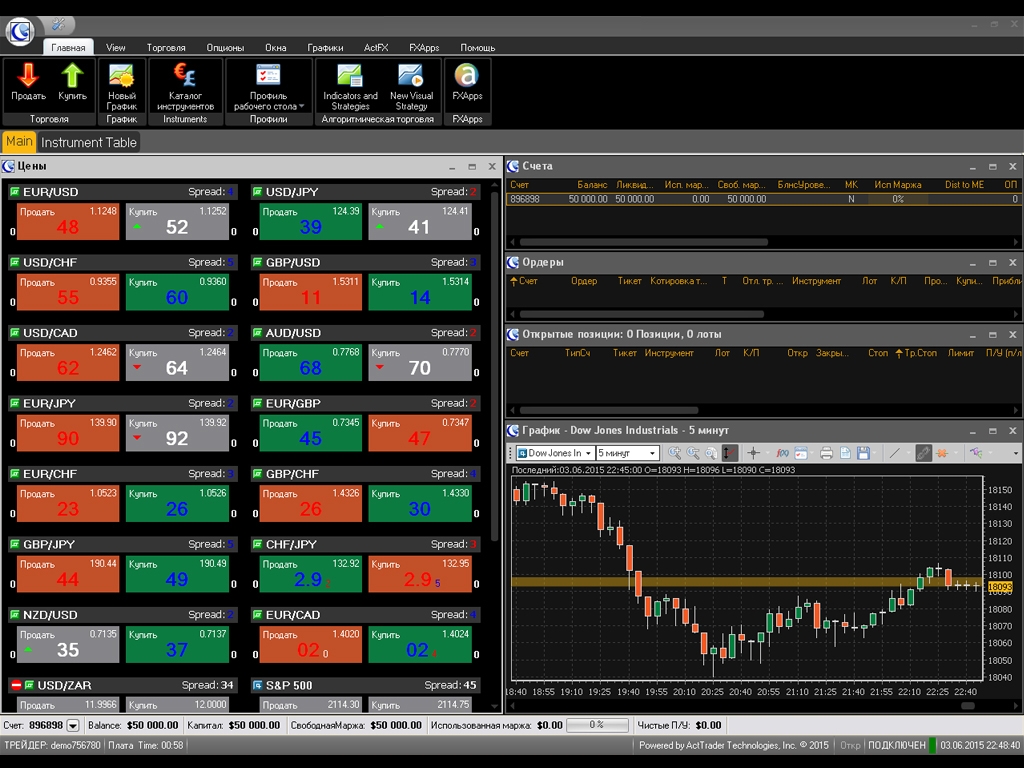Toggle the price scale button beside the zoom icons
The image size is (1024, 768).
click(x=730, y=453)
